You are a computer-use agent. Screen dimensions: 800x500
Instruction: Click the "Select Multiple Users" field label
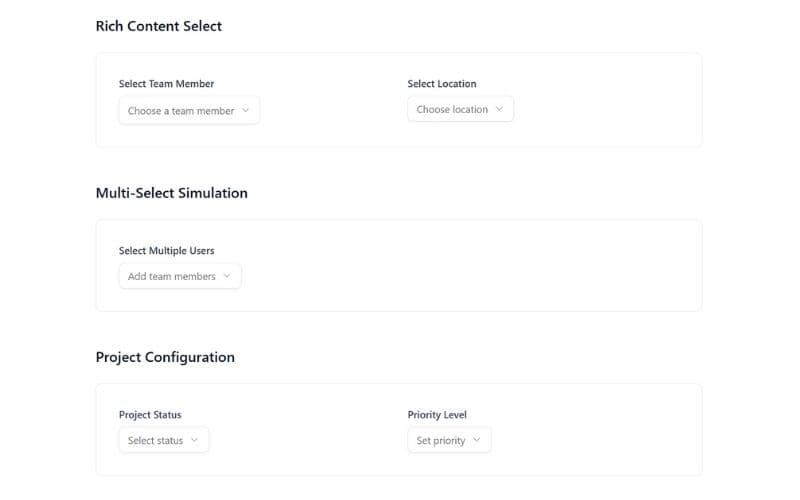(x=166, y=251)
